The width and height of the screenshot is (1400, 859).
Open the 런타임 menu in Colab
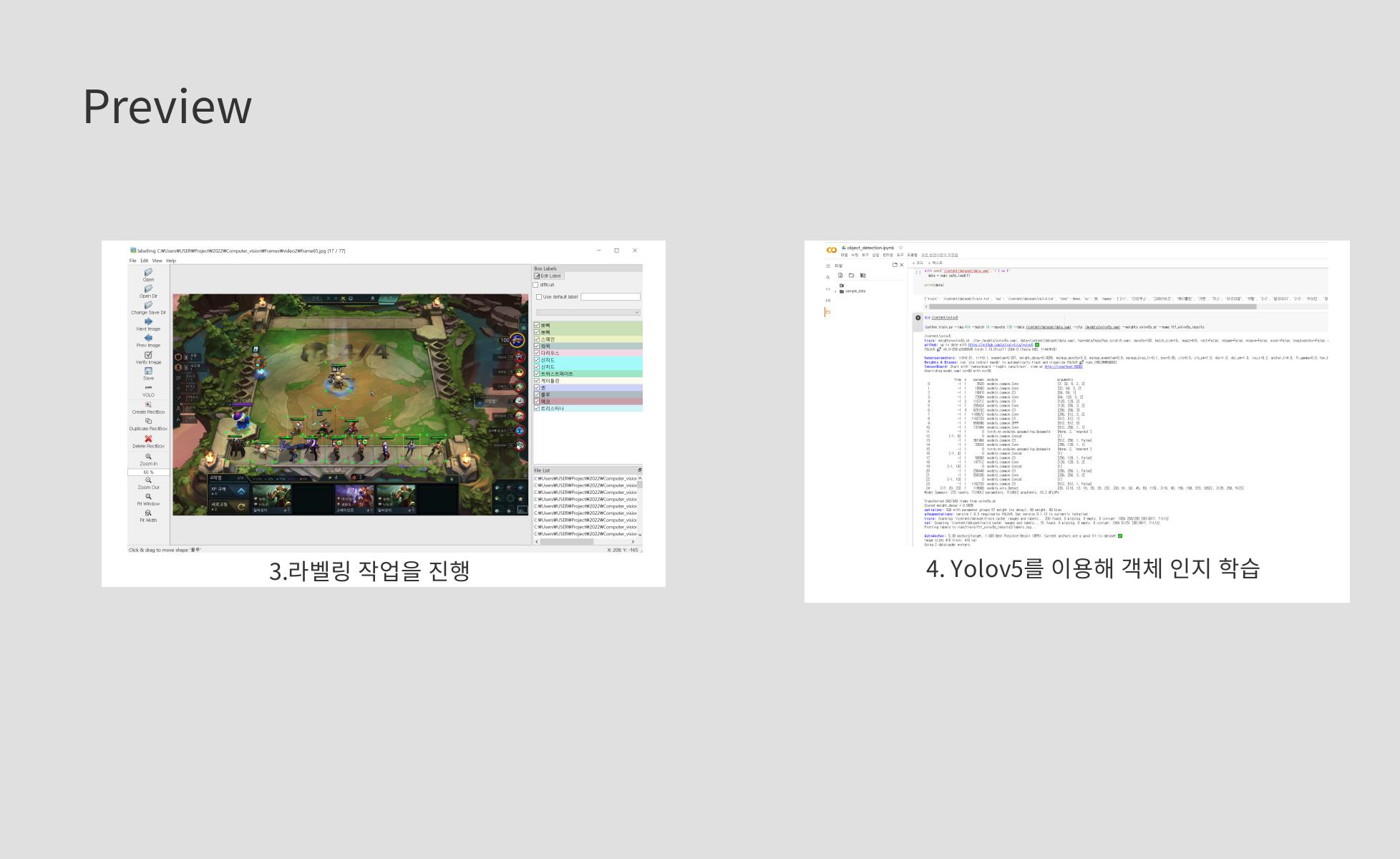point(888,255)
